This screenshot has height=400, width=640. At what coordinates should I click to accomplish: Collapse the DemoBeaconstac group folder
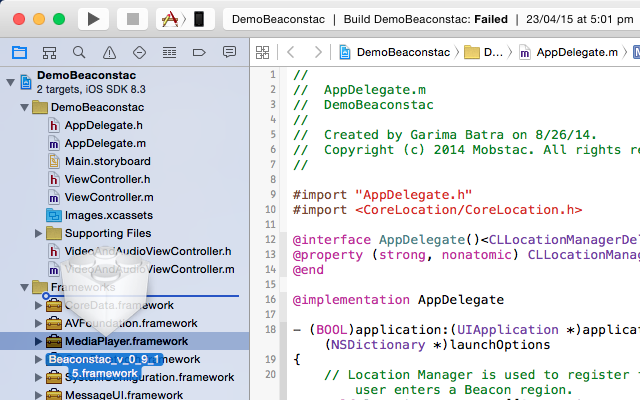[24, 107]
